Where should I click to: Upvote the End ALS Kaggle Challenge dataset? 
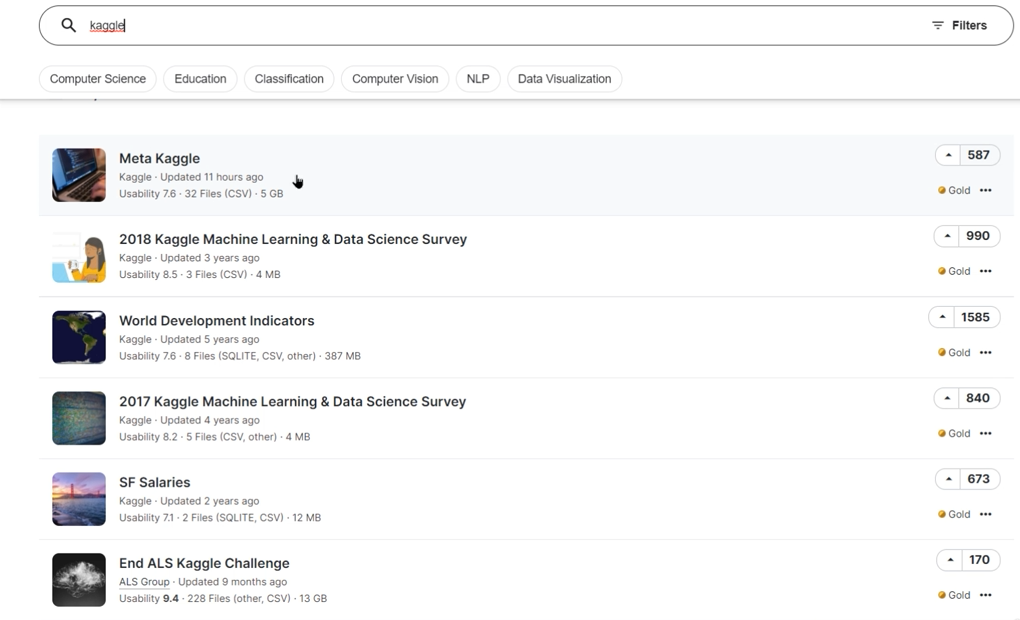pyautogui.click(x=949, y=560)
